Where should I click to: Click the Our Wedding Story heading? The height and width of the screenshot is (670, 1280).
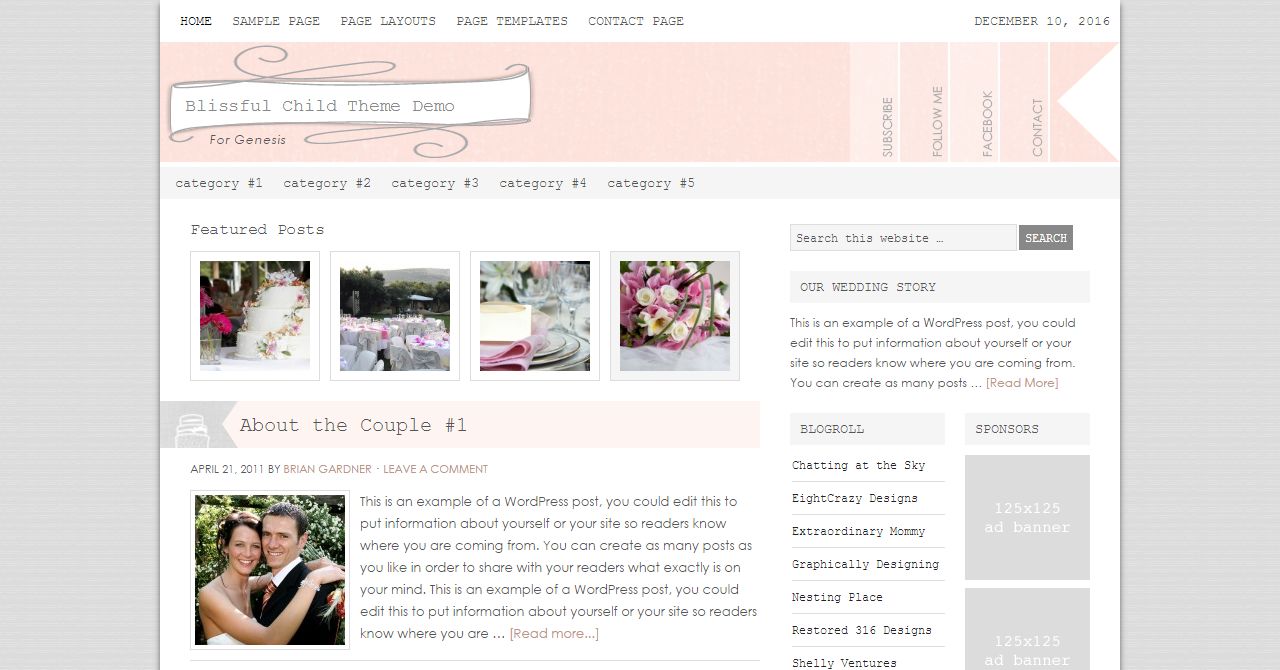868,287
